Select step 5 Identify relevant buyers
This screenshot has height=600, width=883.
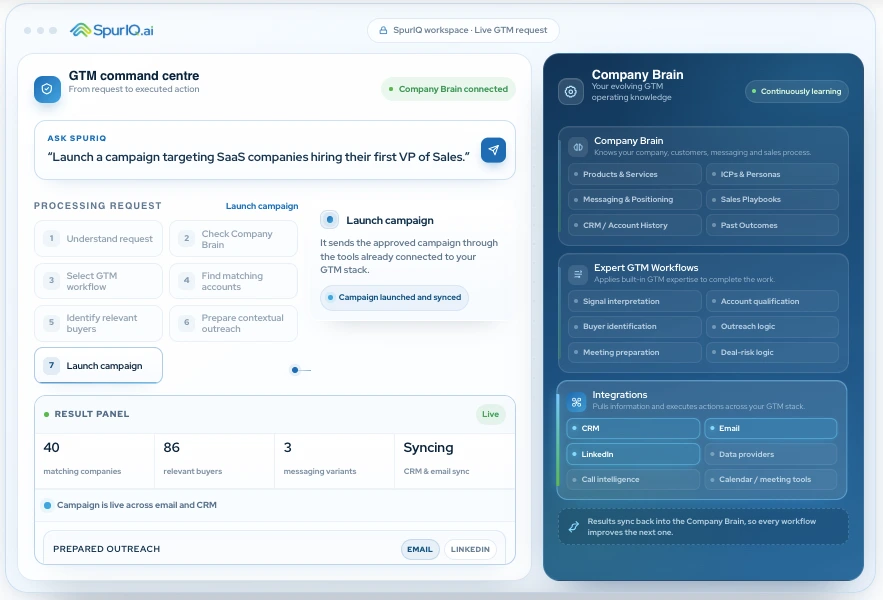[x=99, y=323]
